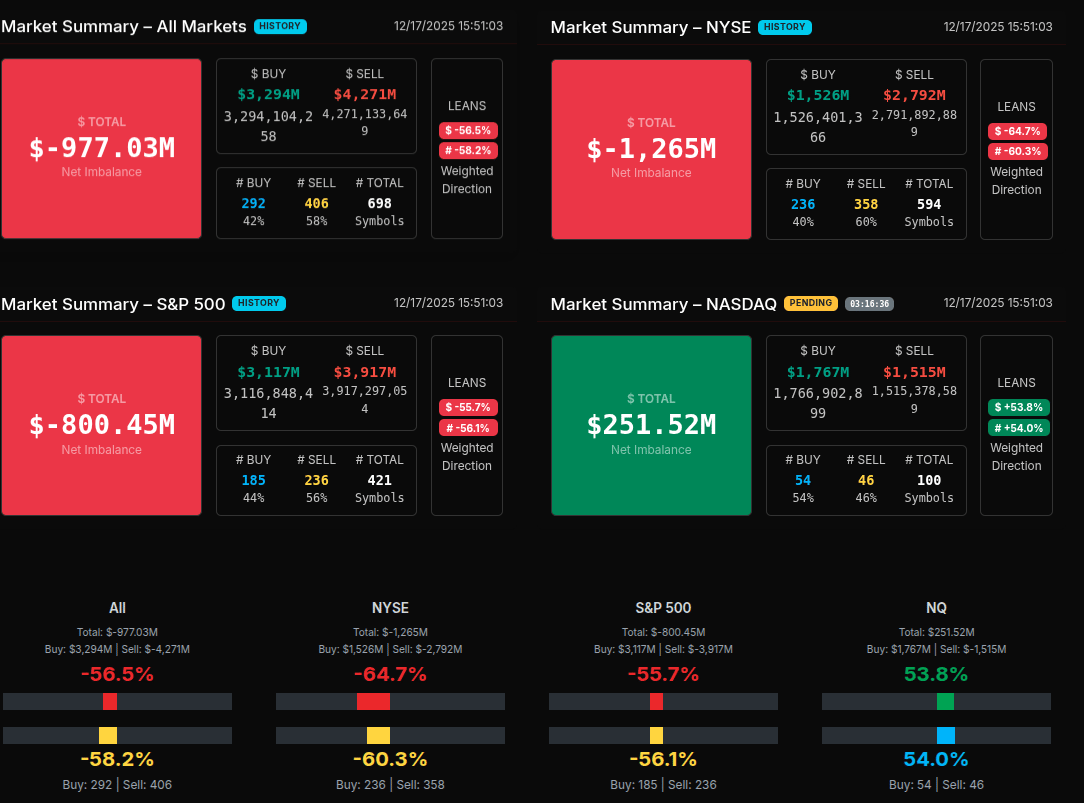This screenshot has width=1084, height=803.
Task: Click the $ -56.5% leans badge in All Markets
Action: (x=467, y=131)
